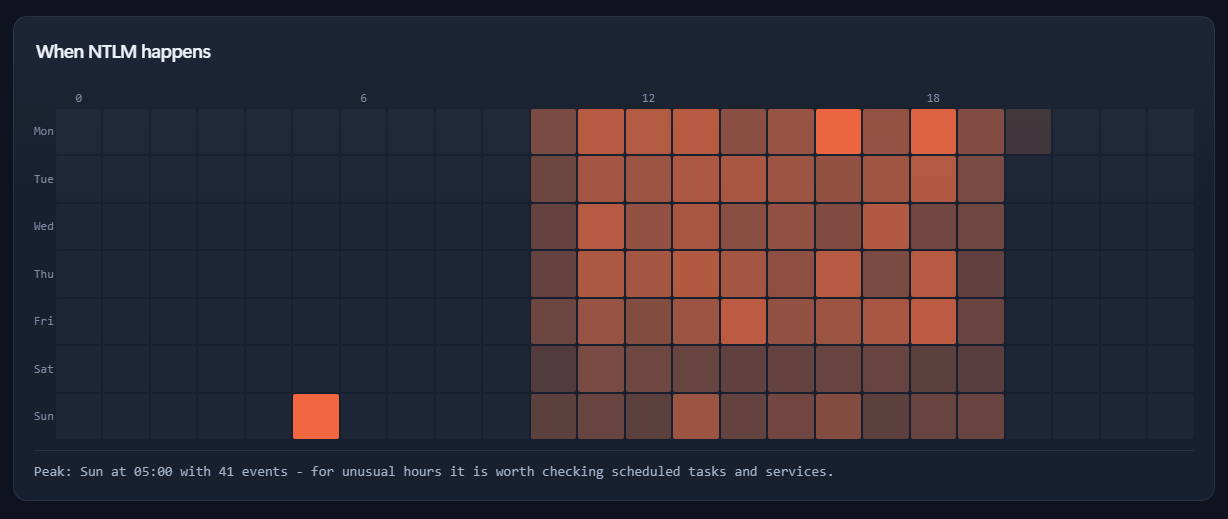
Task: Click the Mon 13:00 heatmap cell
Action: (x=696, y=131)
